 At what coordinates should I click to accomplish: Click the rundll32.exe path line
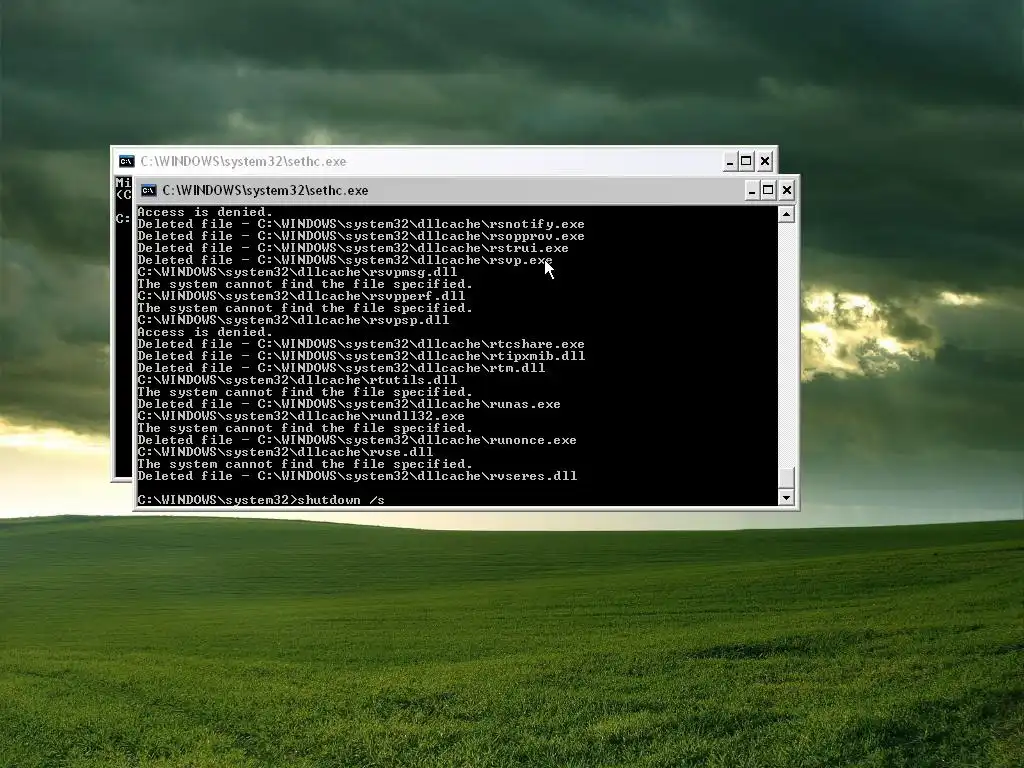[301, 416]
